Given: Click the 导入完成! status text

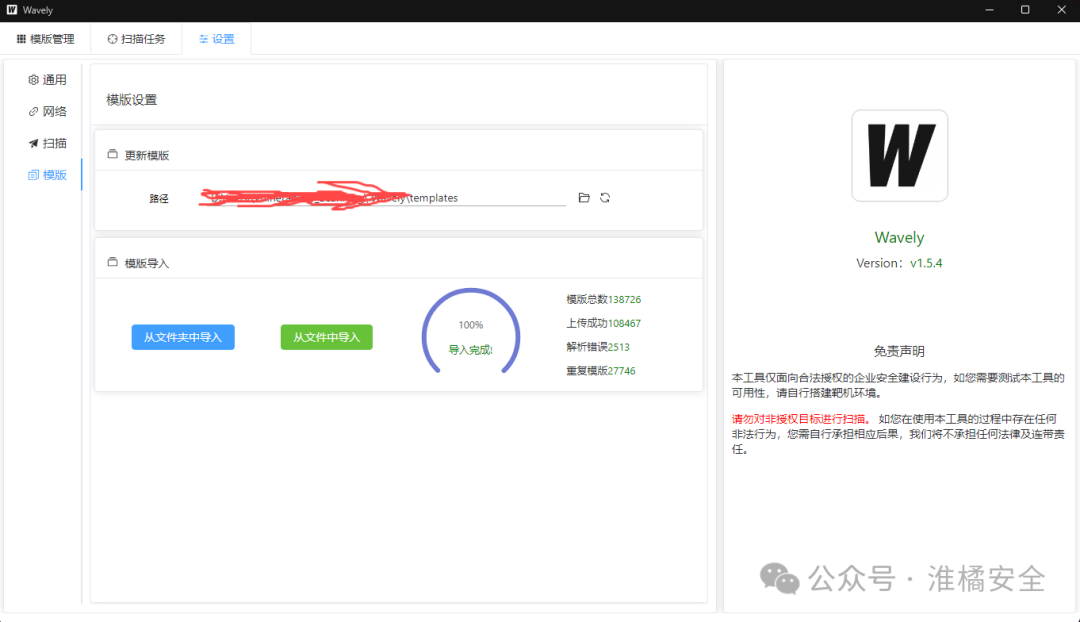Looking at the screenshot, I should (471, 350).
